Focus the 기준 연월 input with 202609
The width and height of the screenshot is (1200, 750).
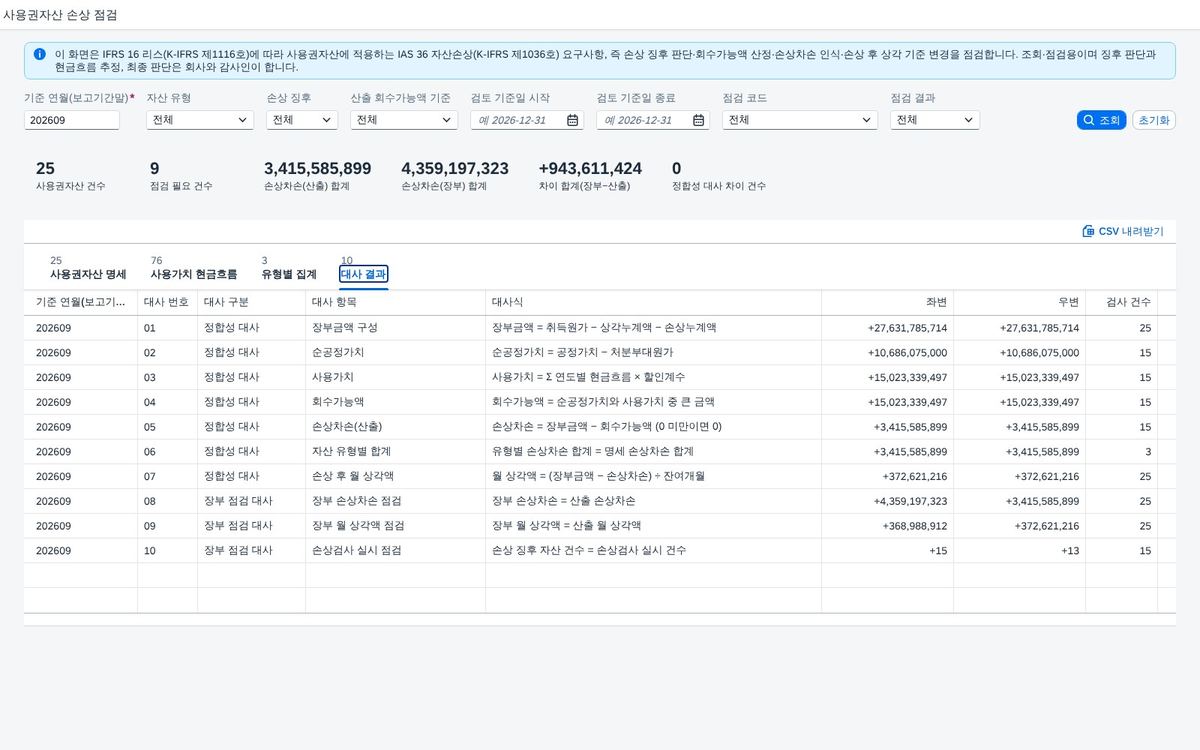(x=72, y=120)
